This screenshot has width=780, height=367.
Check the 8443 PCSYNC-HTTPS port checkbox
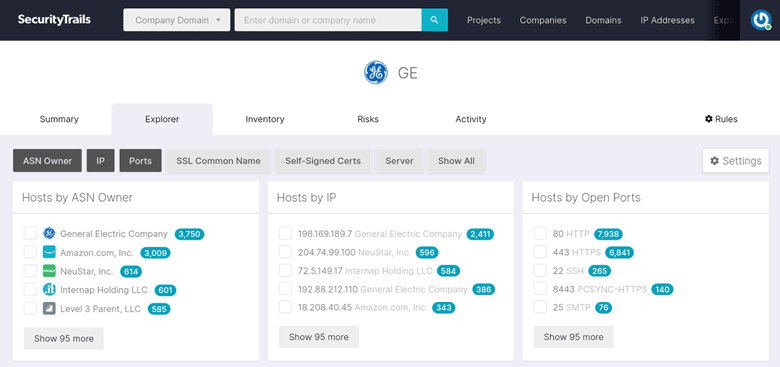point(540,289)
